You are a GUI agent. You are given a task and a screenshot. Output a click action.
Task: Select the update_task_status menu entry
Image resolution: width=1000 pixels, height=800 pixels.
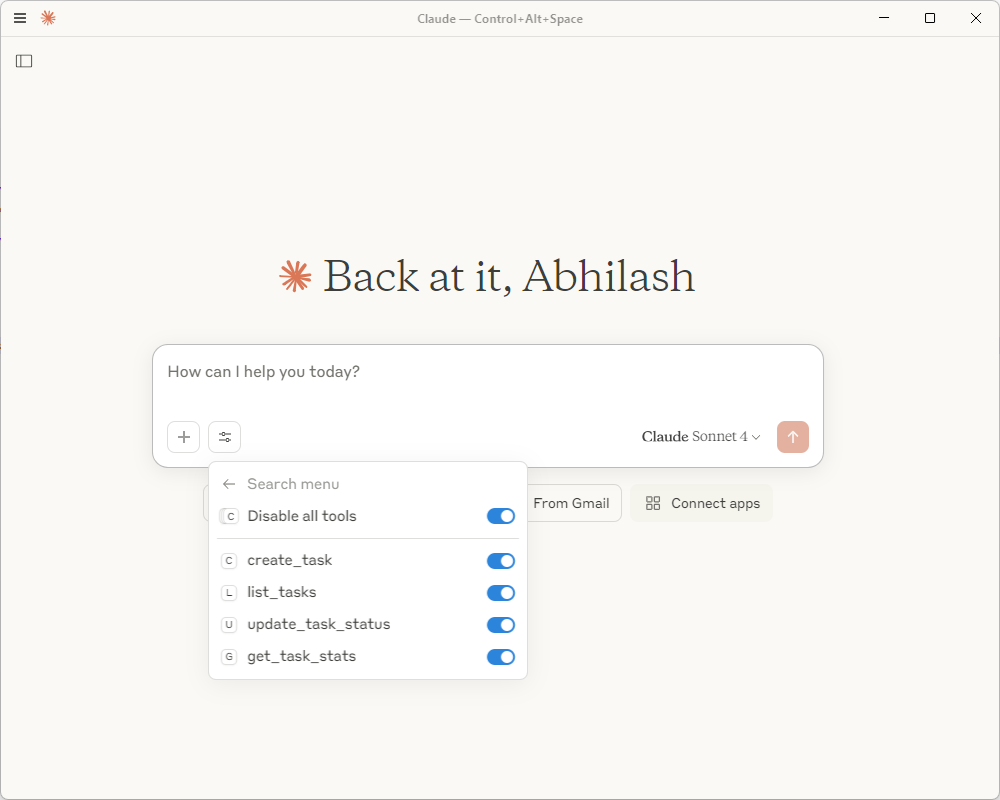coord(368,625)
